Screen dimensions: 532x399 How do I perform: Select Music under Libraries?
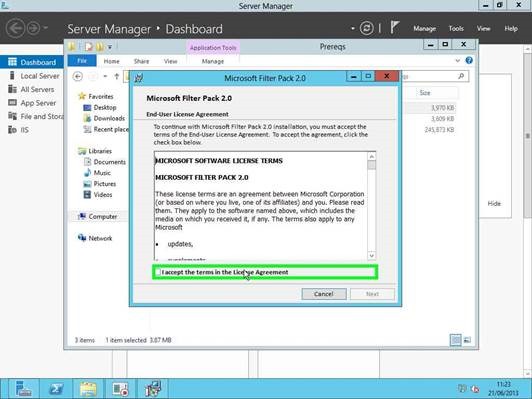97,173
